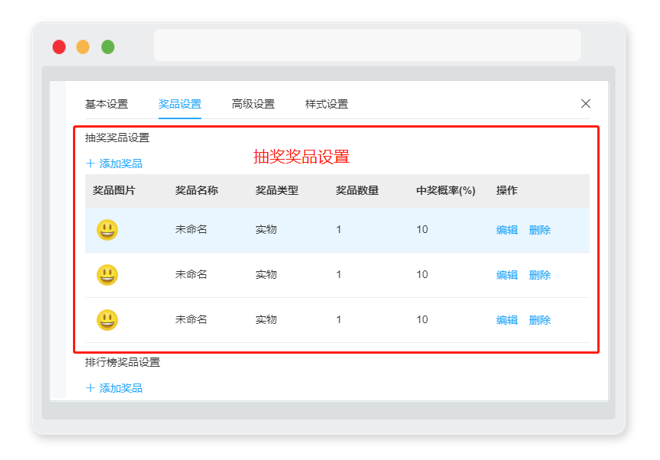
Task: Click the 操作 column header
Action: tap(507, 191)
